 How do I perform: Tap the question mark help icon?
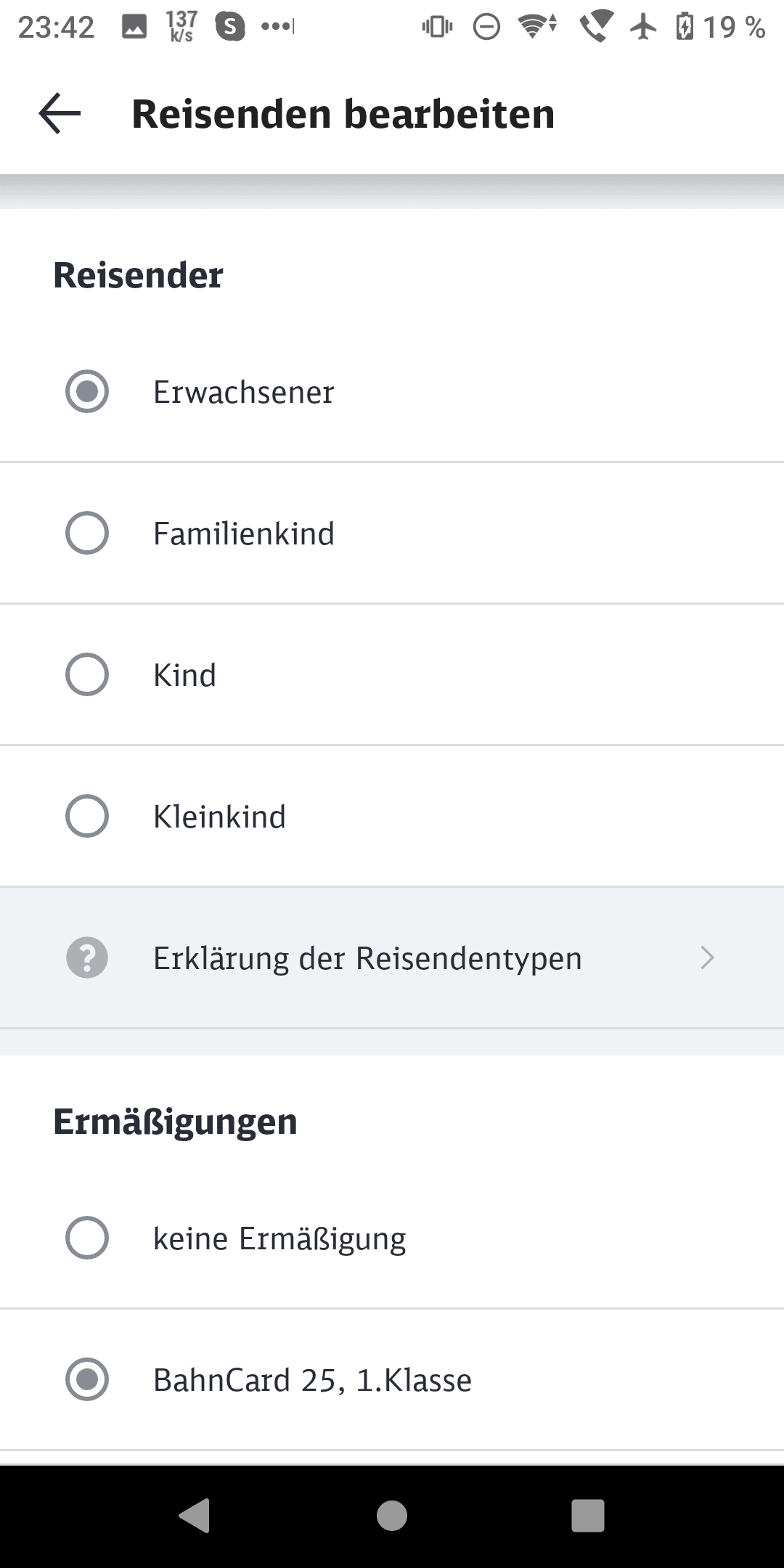87,958
